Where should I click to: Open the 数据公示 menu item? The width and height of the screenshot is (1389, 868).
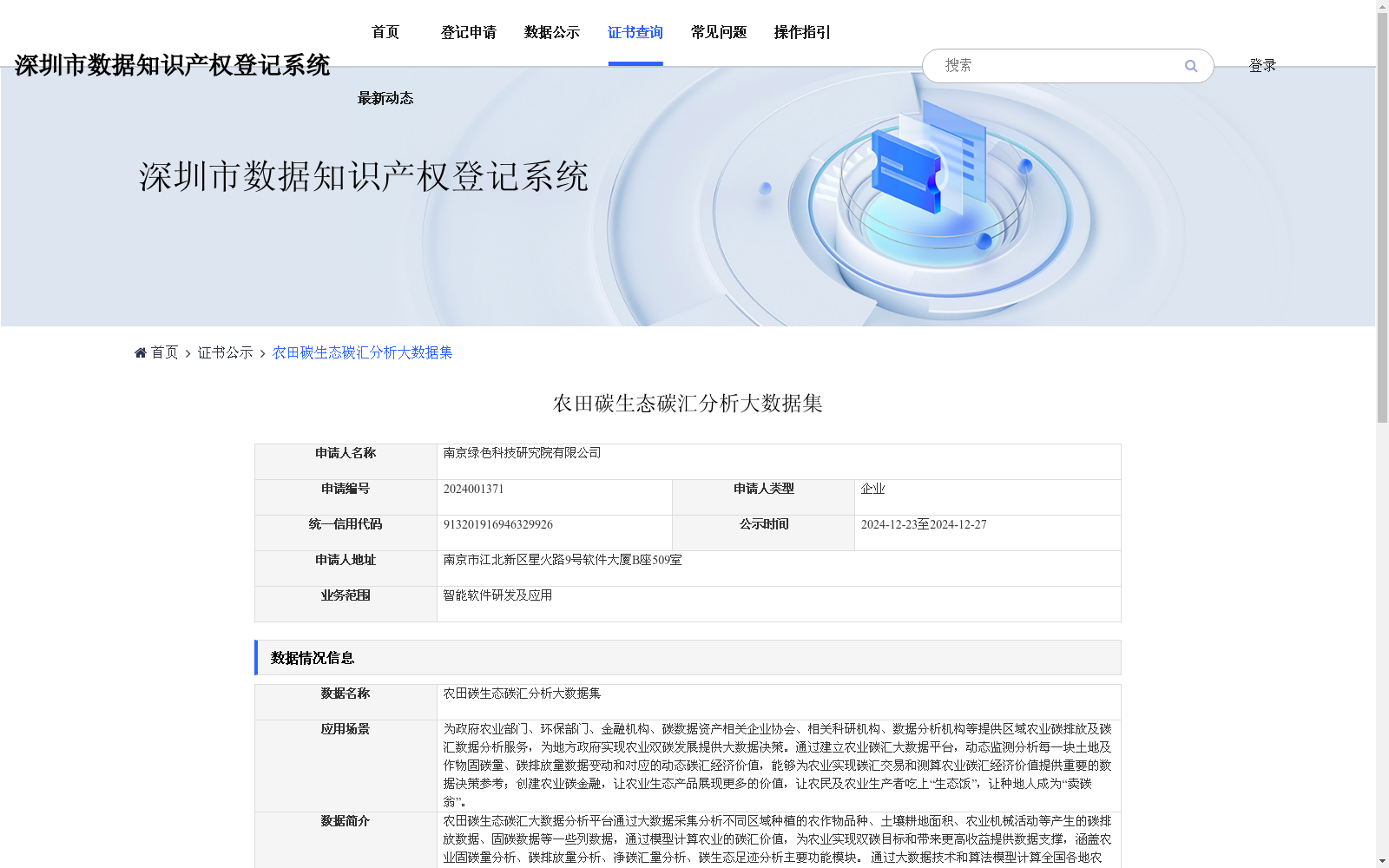point(552,32)
